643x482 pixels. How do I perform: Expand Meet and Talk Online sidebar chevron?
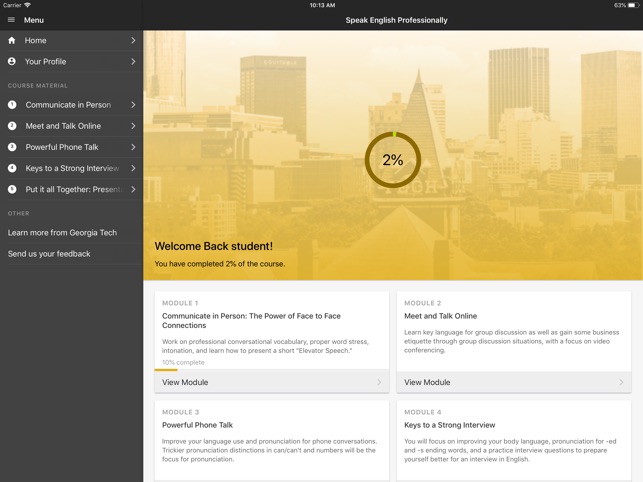tap(133, 126)
